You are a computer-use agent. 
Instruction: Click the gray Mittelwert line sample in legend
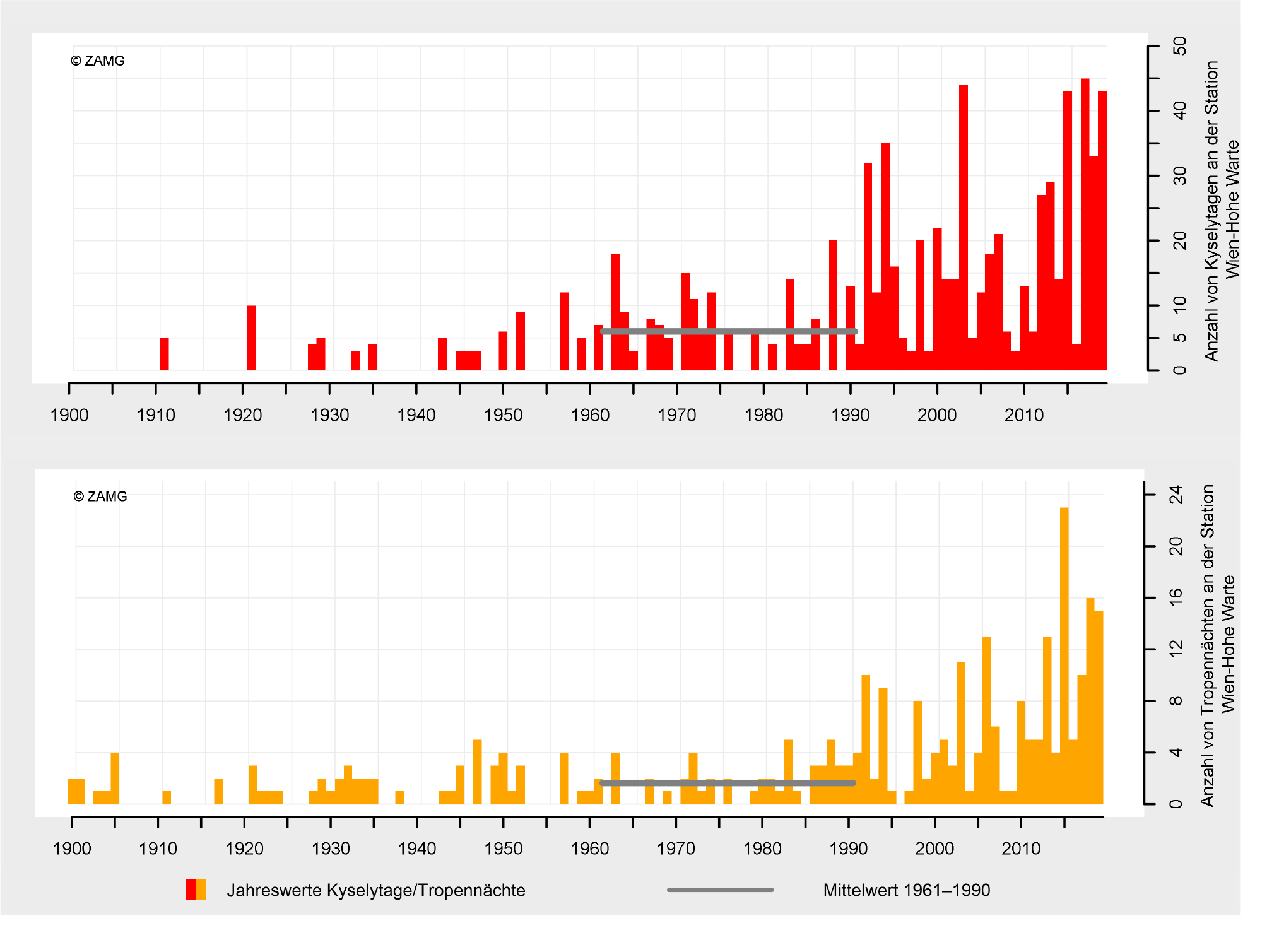(x=720, y=890)
